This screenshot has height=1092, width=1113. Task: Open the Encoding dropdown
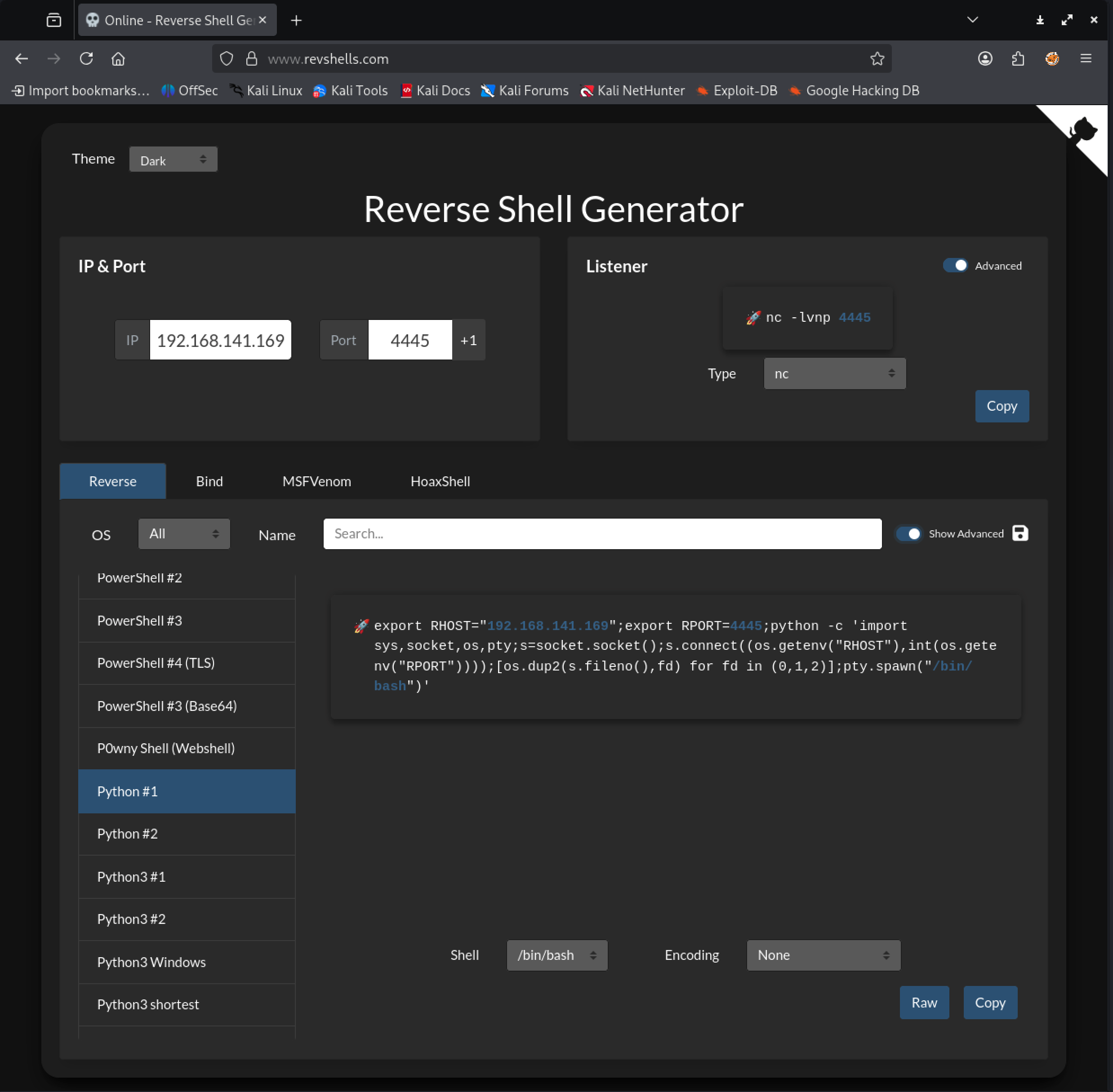click(x=823, y=955)
